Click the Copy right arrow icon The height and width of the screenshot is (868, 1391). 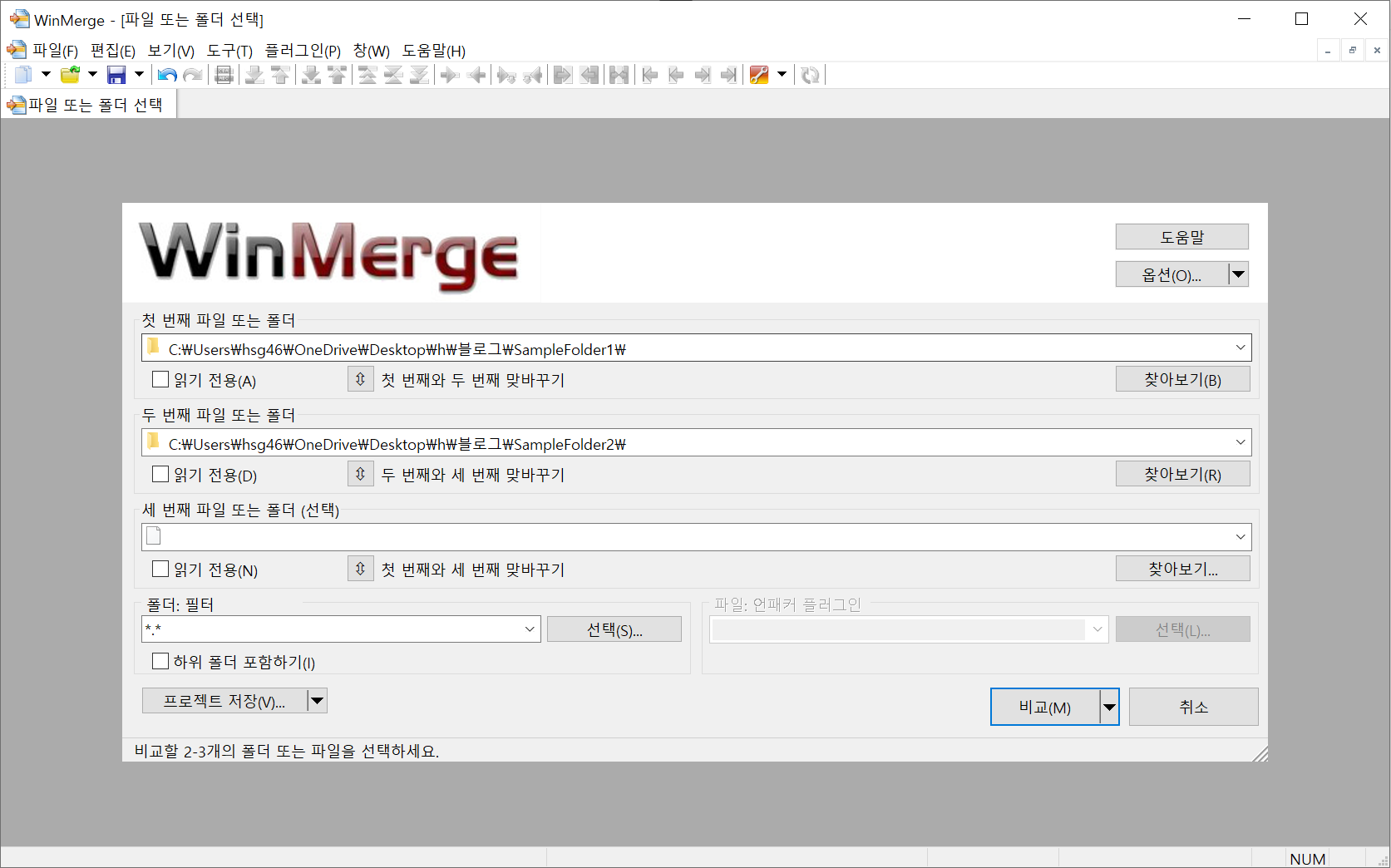(450, 75)
